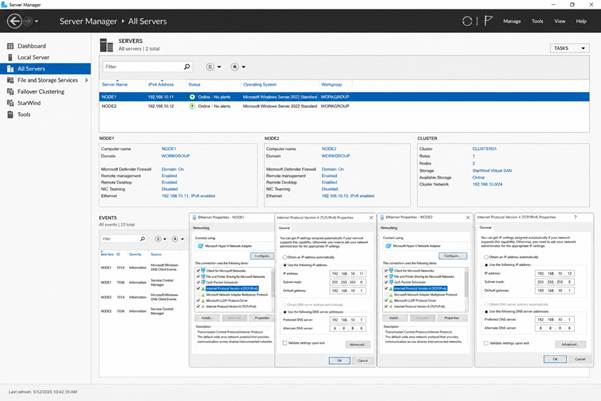Open Servers list options dropdown arrow
Image resolution: width=601 pixels, height=401 pixels.
click(219, 67)
